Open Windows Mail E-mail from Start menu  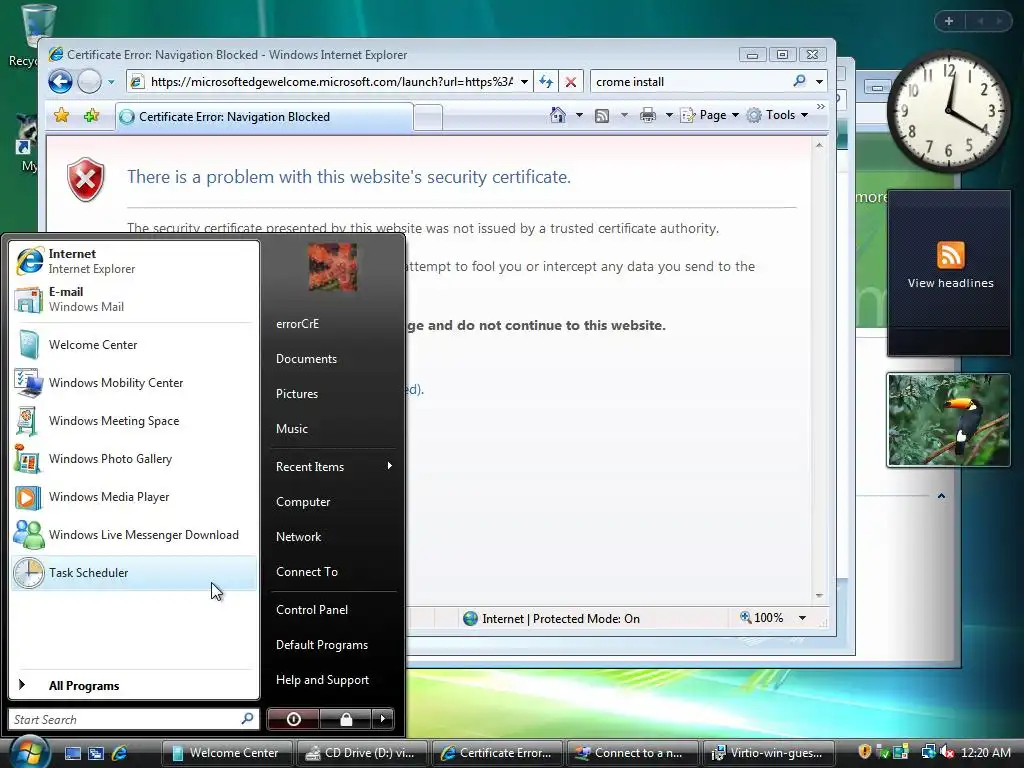click(x=133, y=299)
